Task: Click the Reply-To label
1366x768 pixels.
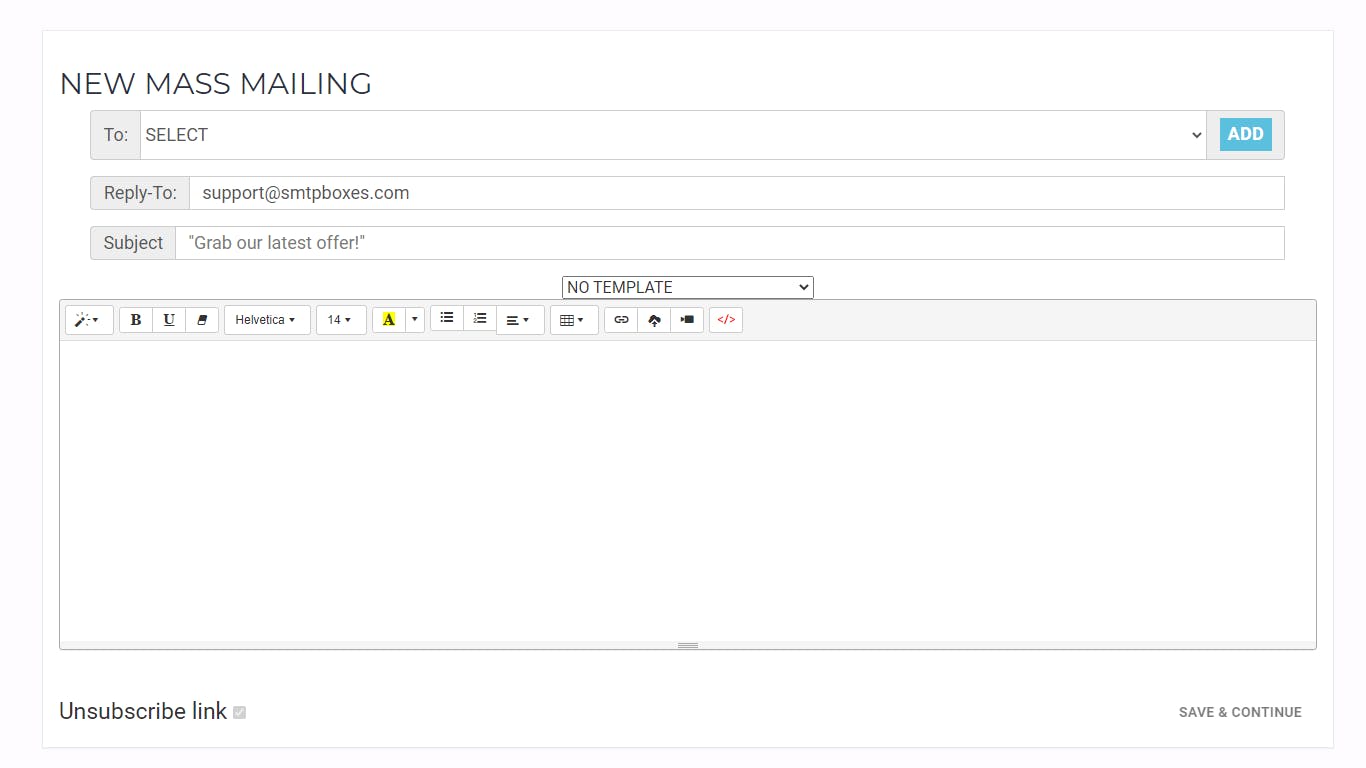Action: (140, 193)
